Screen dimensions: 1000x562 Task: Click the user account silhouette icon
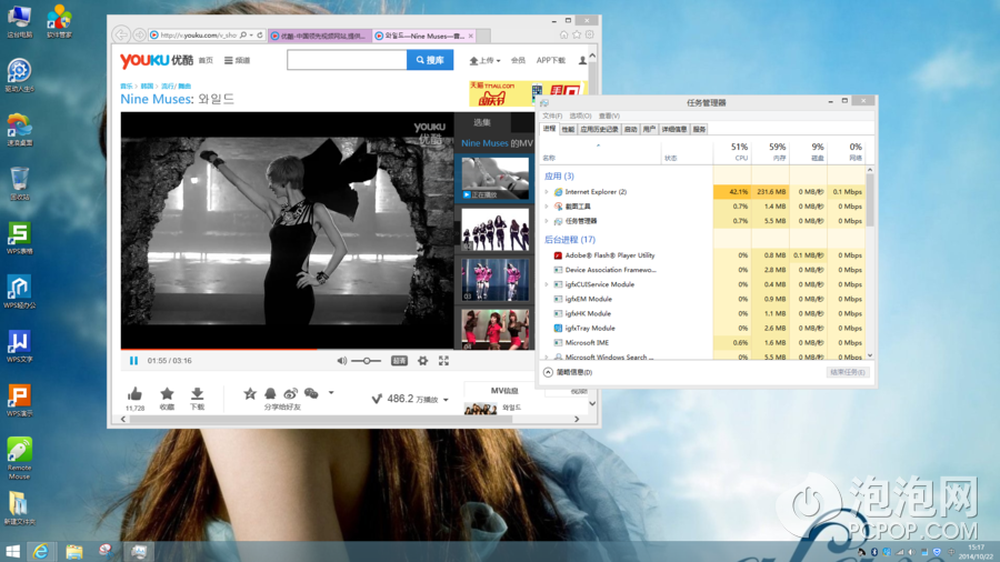coord(582,61)
